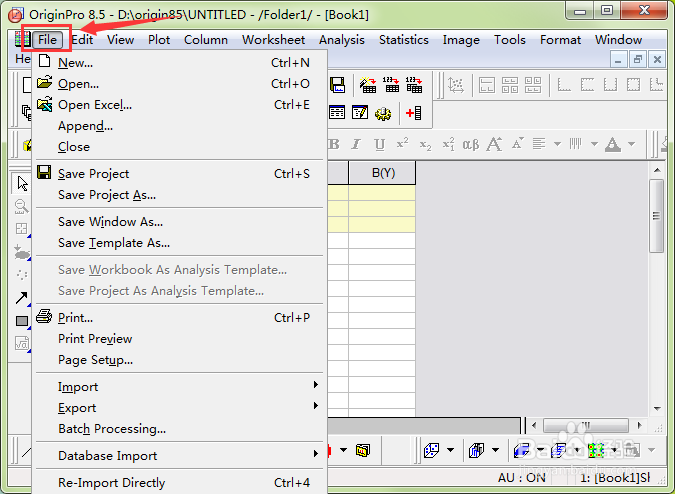Expand the Export submenu

(x=180, y=408)
